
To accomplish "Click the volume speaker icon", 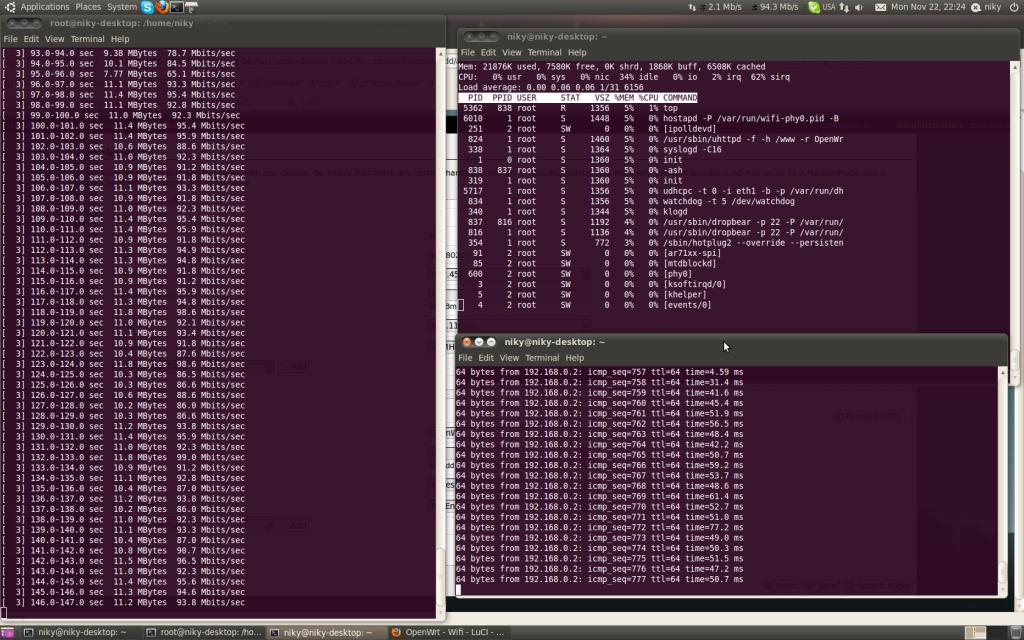I will click(x=859, y=7).
